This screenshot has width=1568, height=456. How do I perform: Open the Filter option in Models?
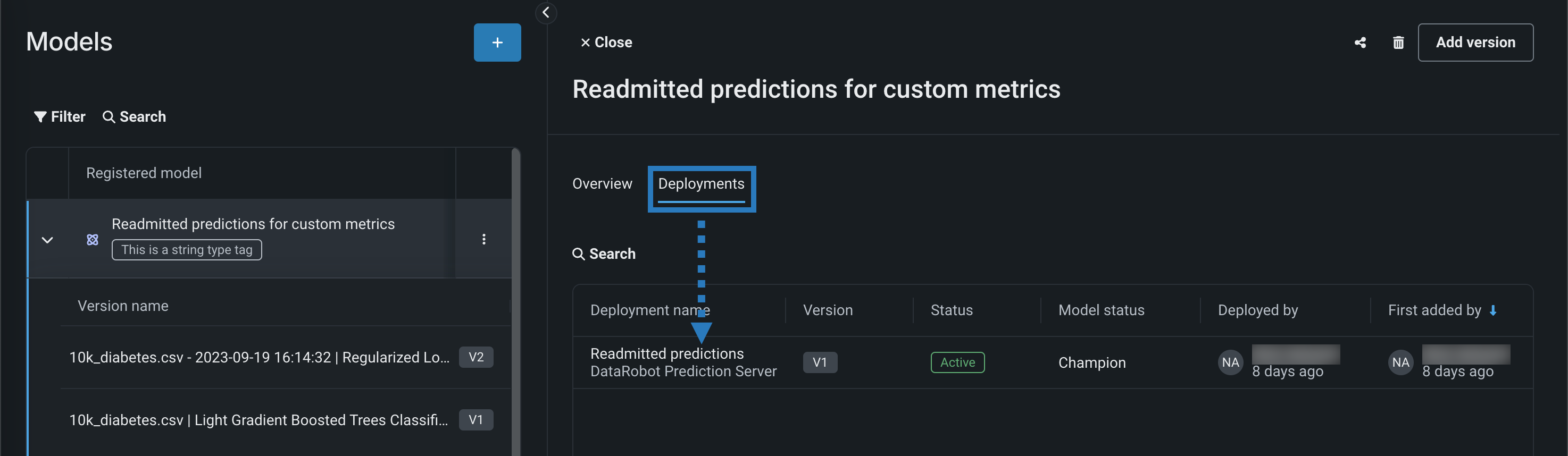60,117
